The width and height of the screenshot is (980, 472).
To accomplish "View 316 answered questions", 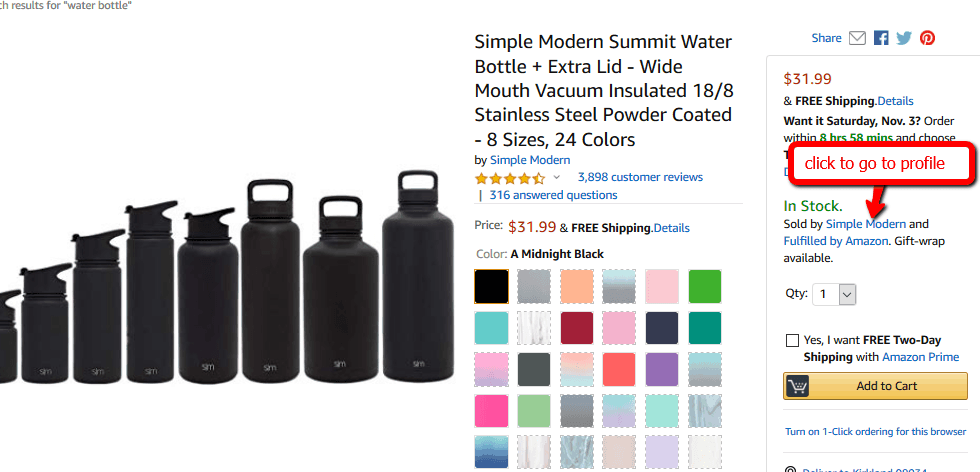I will (x=553, y=195).
